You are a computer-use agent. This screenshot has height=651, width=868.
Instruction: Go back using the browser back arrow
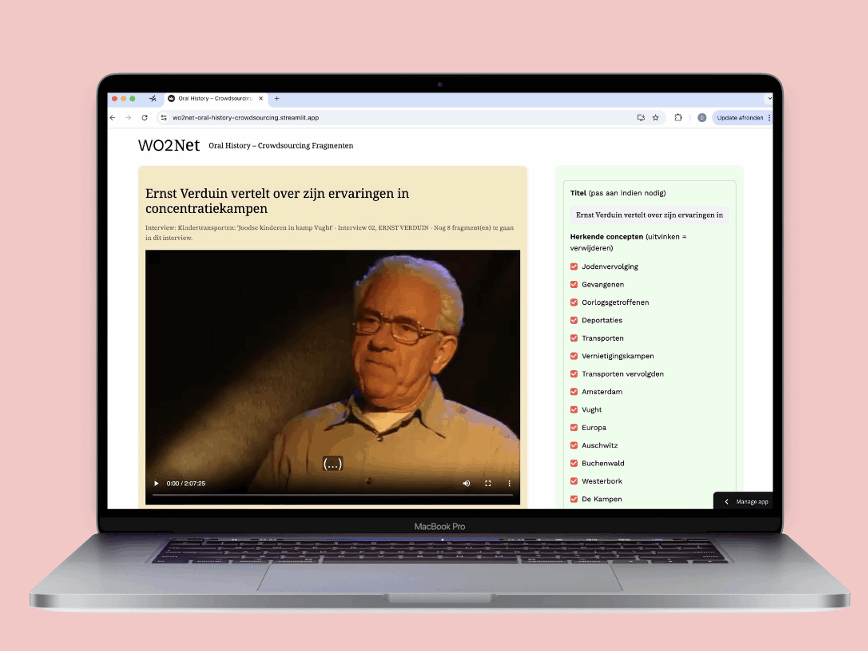pyautogui.click(x=113, y=117)
